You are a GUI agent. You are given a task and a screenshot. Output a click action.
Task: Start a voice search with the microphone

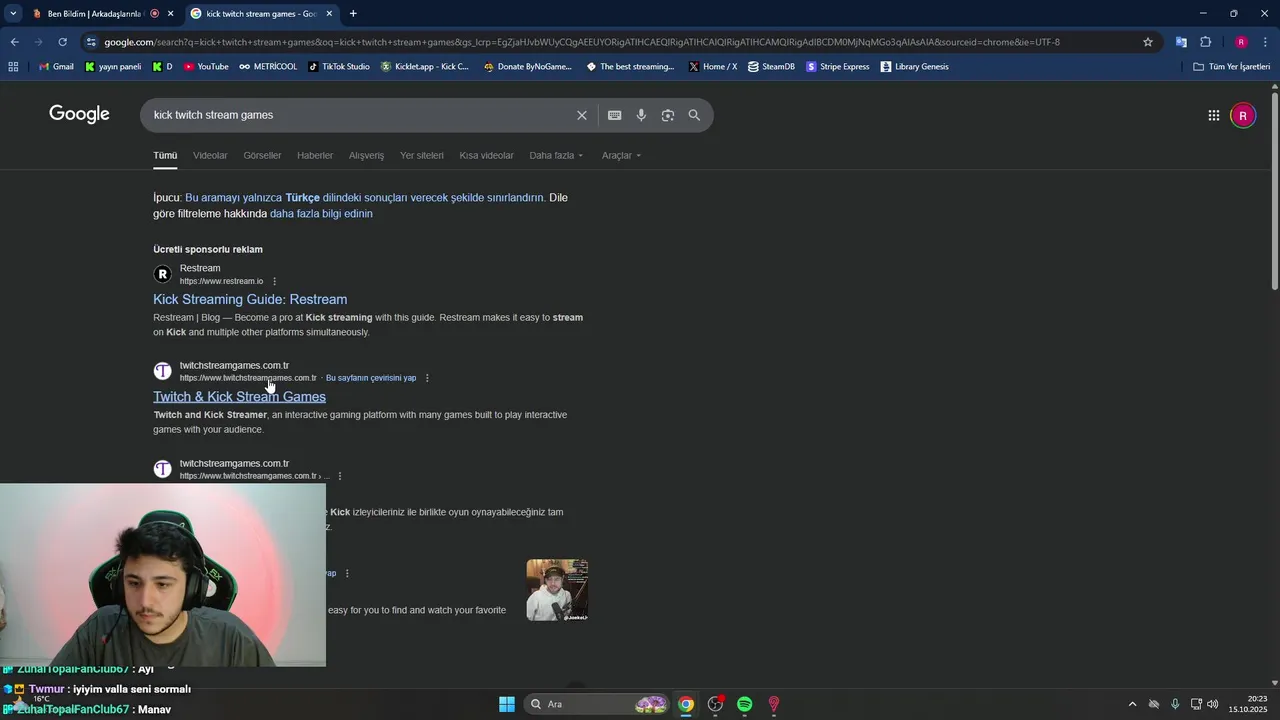click(641, 115)
